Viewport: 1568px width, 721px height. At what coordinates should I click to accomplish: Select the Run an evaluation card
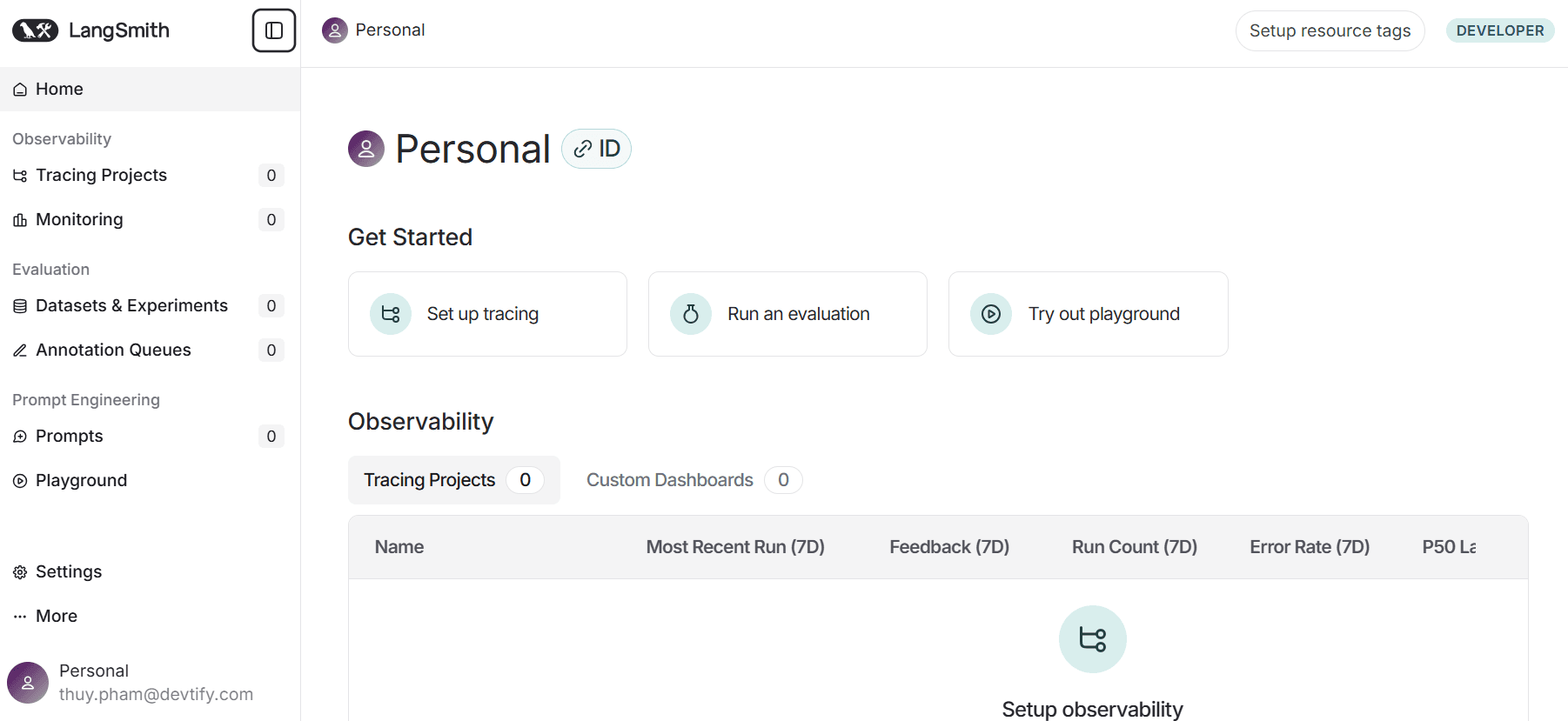[787, 314]
